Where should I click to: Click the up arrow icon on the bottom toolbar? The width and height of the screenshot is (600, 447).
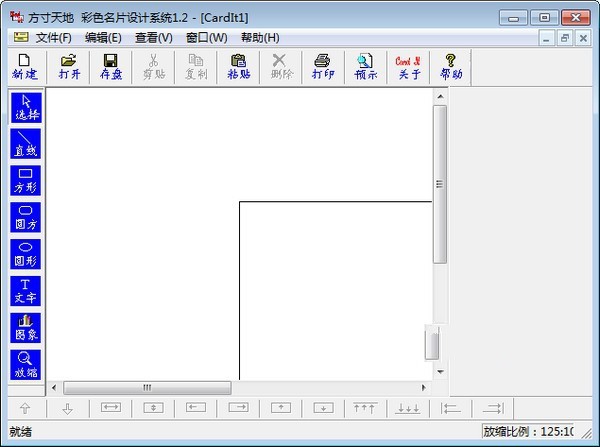coord(25,408)
